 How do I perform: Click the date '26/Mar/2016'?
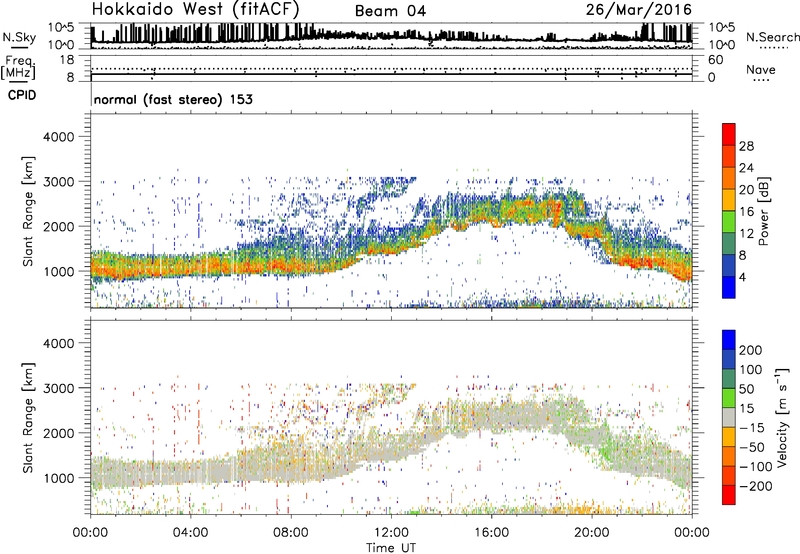pyautogui.click(x=638, y=10)
